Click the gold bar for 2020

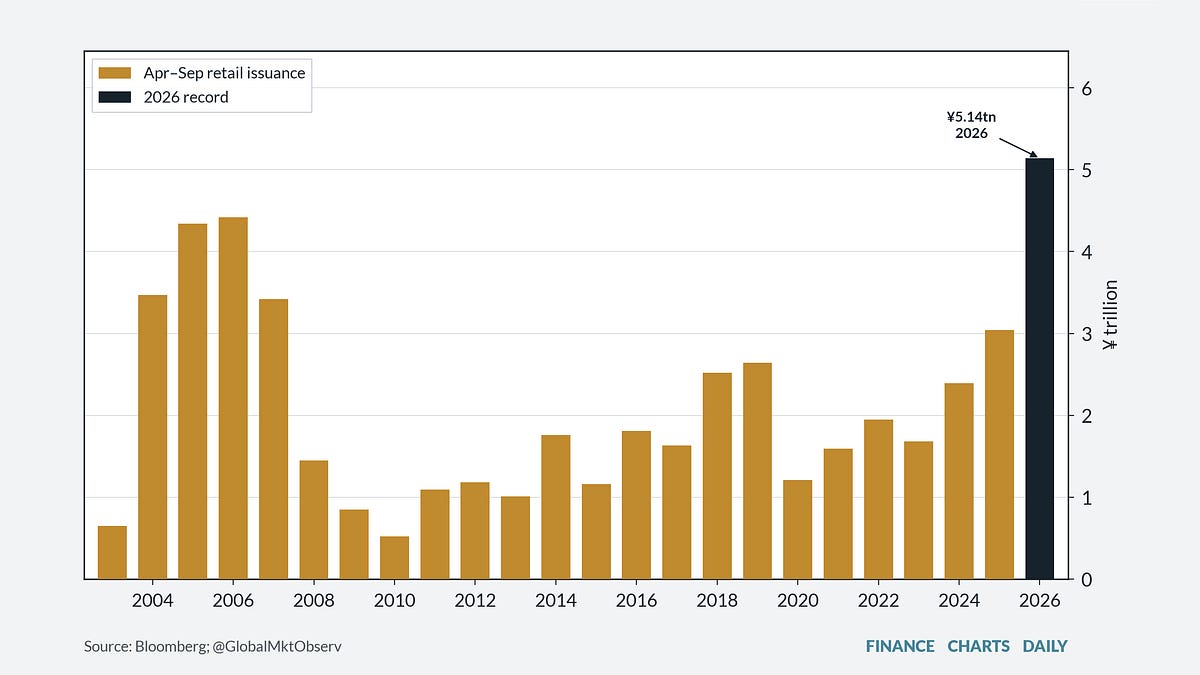[x=798, y=530]
